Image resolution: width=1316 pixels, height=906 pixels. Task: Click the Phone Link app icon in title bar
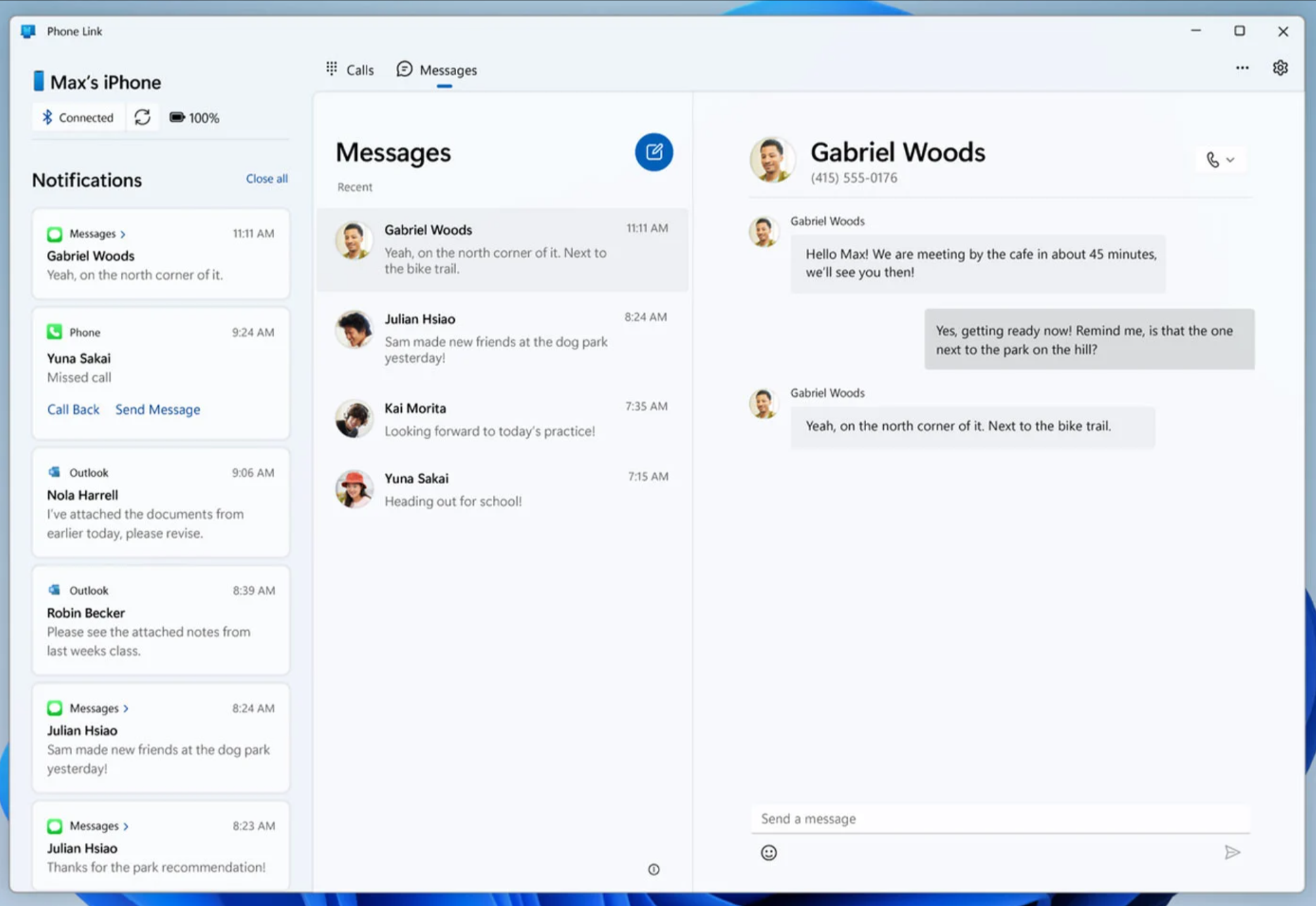coord(28,31)
